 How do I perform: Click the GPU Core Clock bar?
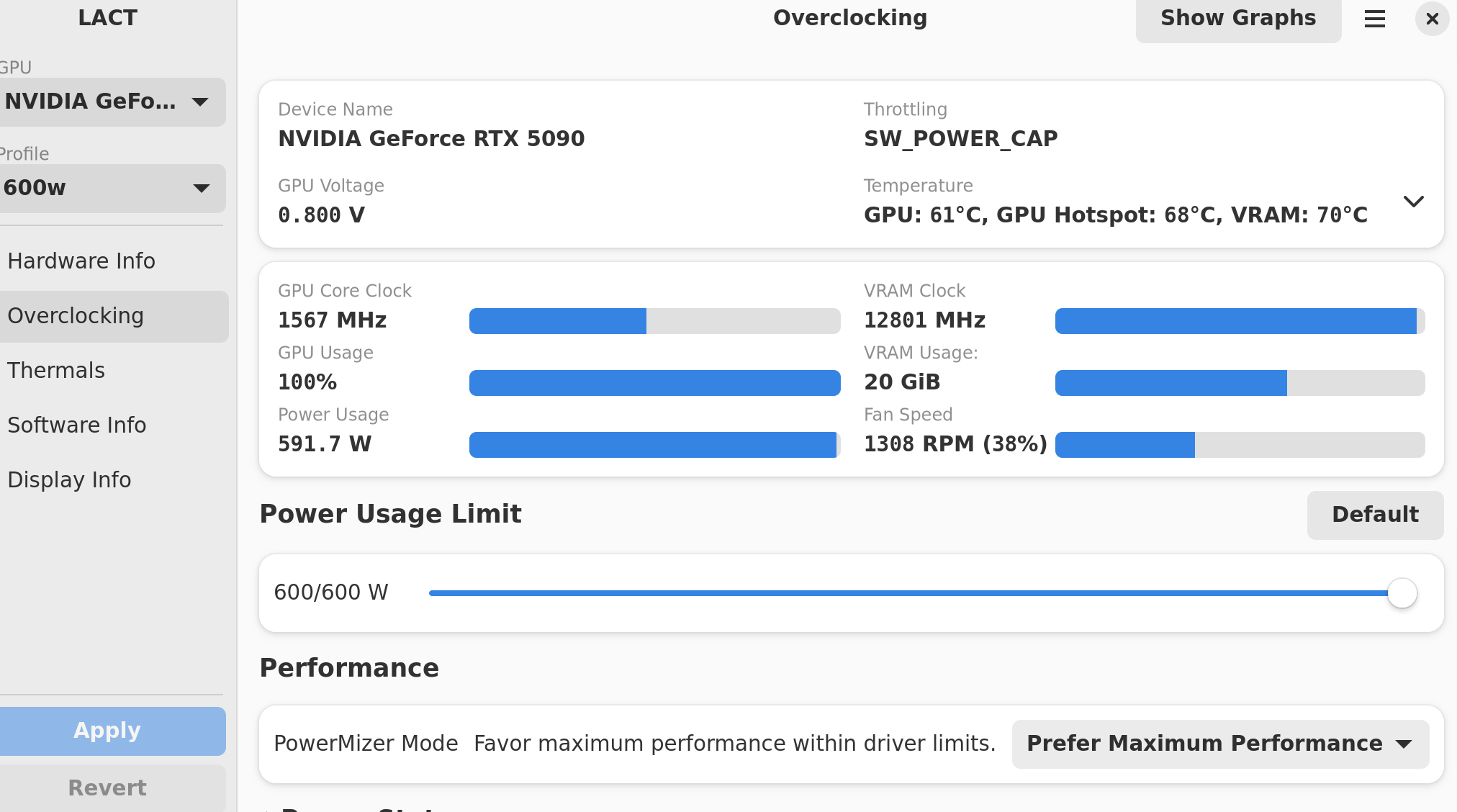(654, 321)
